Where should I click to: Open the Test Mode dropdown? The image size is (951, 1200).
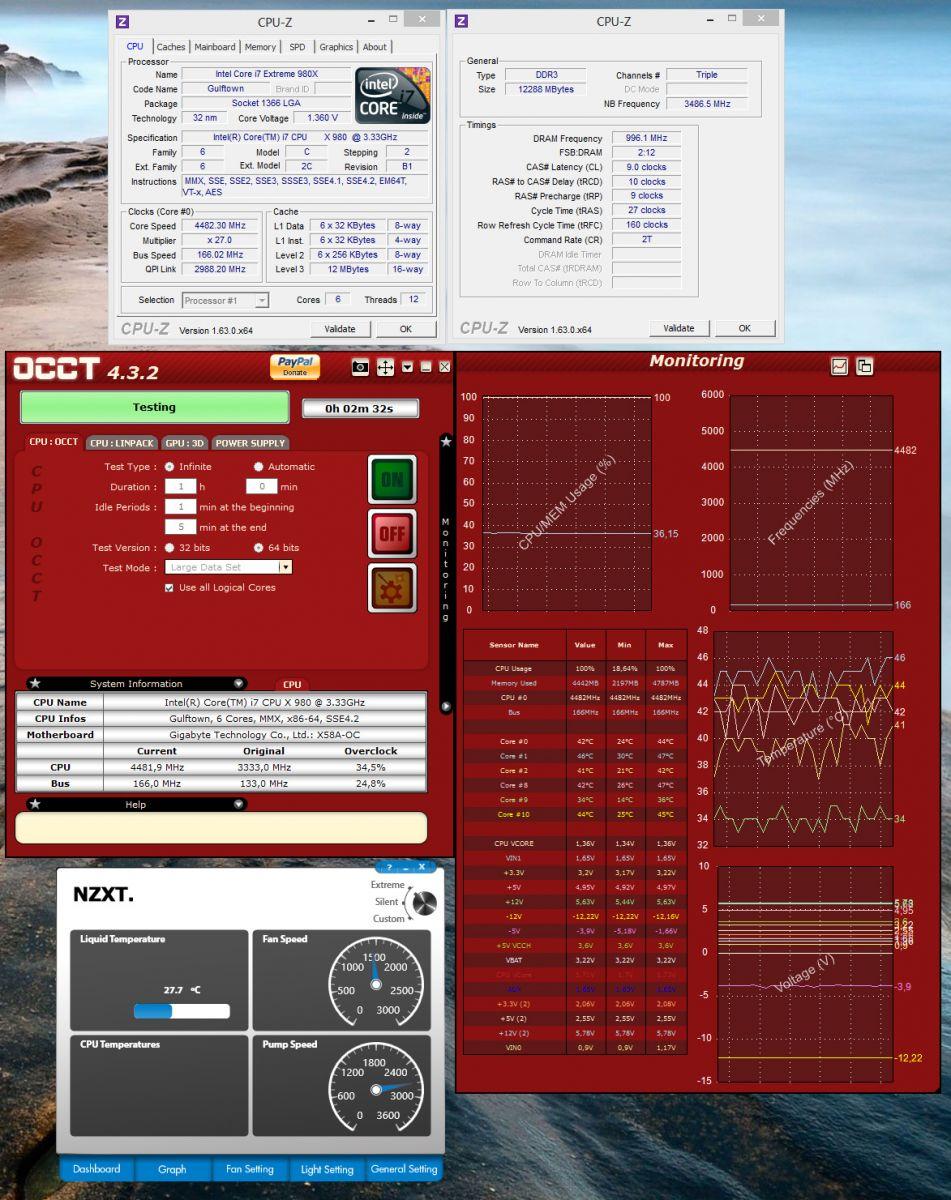pos(285,567)
